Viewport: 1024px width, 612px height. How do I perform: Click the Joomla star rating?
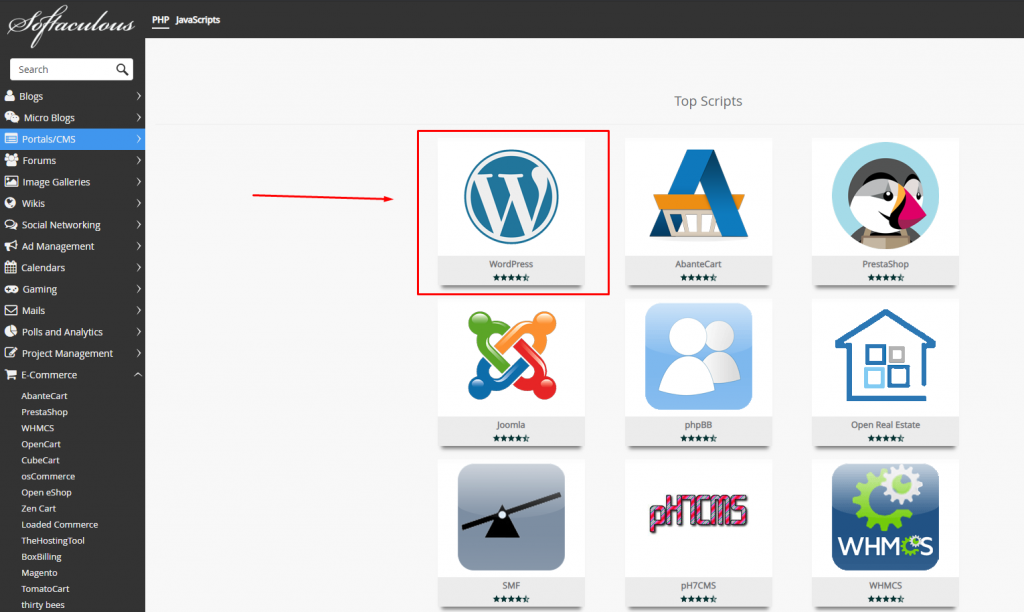511,438
